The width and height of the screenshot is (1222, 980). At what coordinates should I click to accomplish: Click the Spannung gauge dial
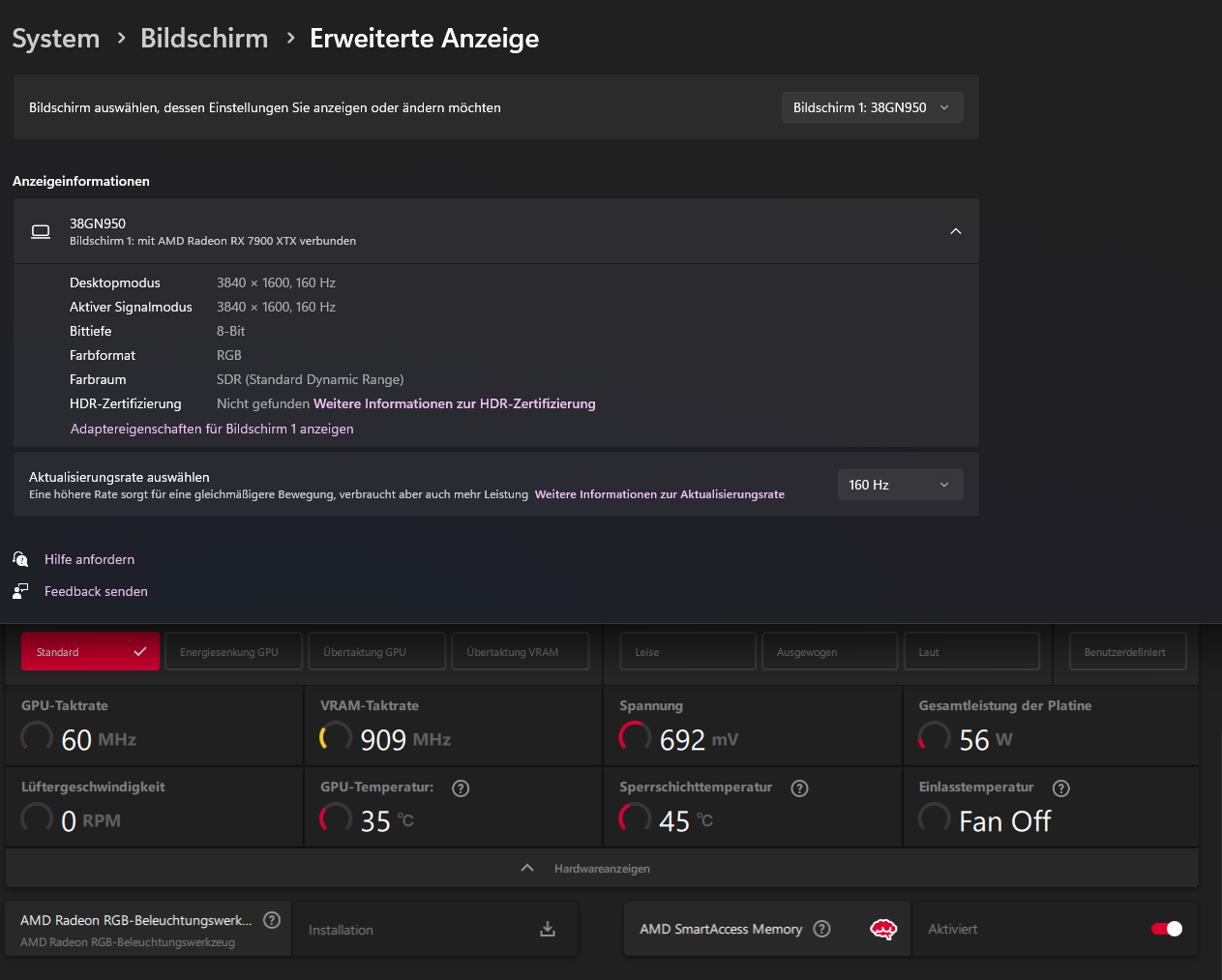pyautogui.click(x=635, y=737)
